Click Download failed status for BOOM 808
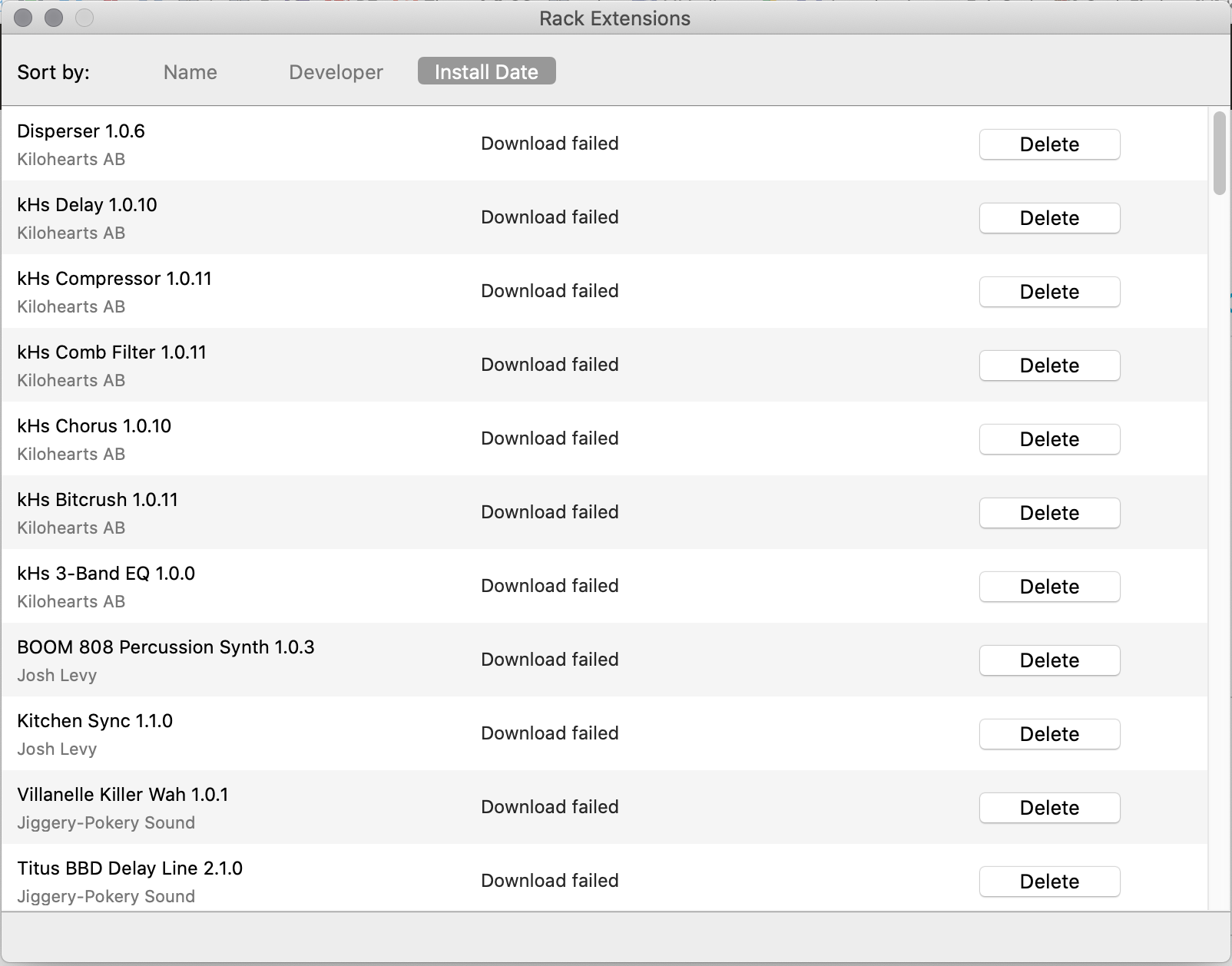Viewport: 1232px width, 966px height. pyautogui.click(x=550, y=660)
